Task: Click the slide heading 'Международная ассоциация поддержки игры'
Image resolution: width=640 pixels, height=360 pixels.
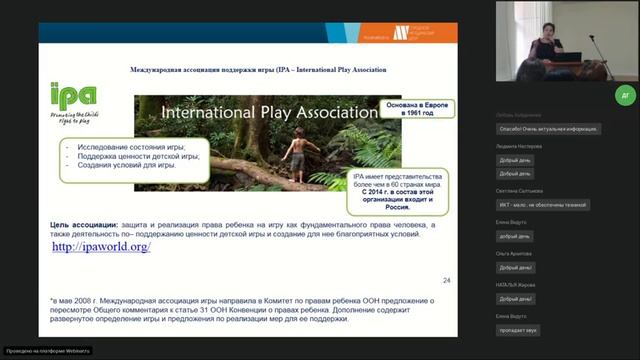Action: [258, 70]
